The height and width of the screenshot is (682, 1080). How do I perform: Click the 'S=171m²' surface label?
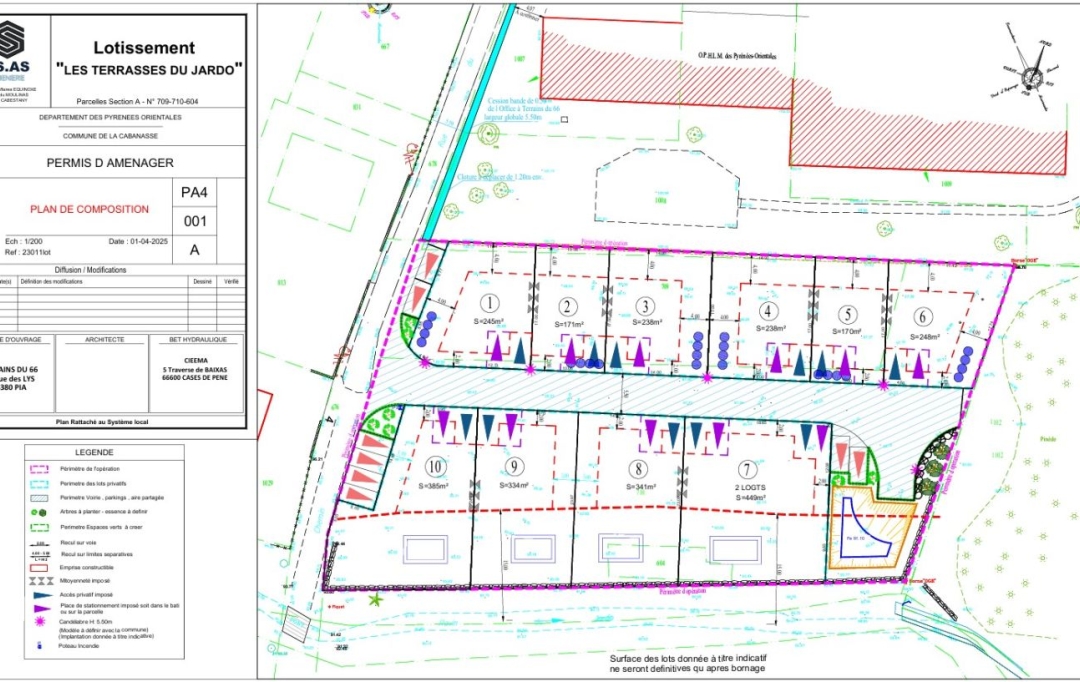pyautogui.click(x=569, y=324)
